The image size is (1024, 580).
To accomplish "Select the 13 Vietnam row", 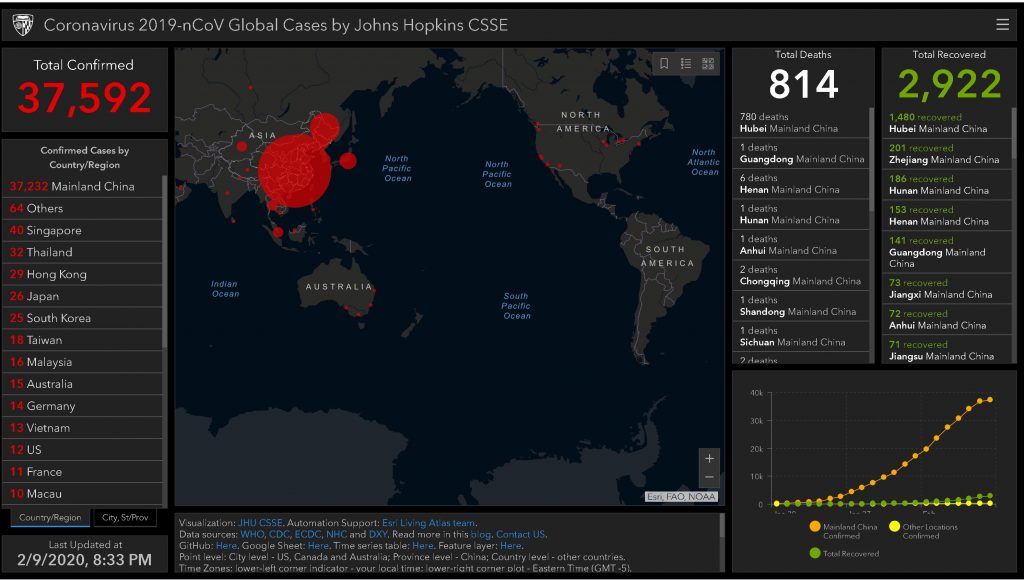I will (82, 428).
